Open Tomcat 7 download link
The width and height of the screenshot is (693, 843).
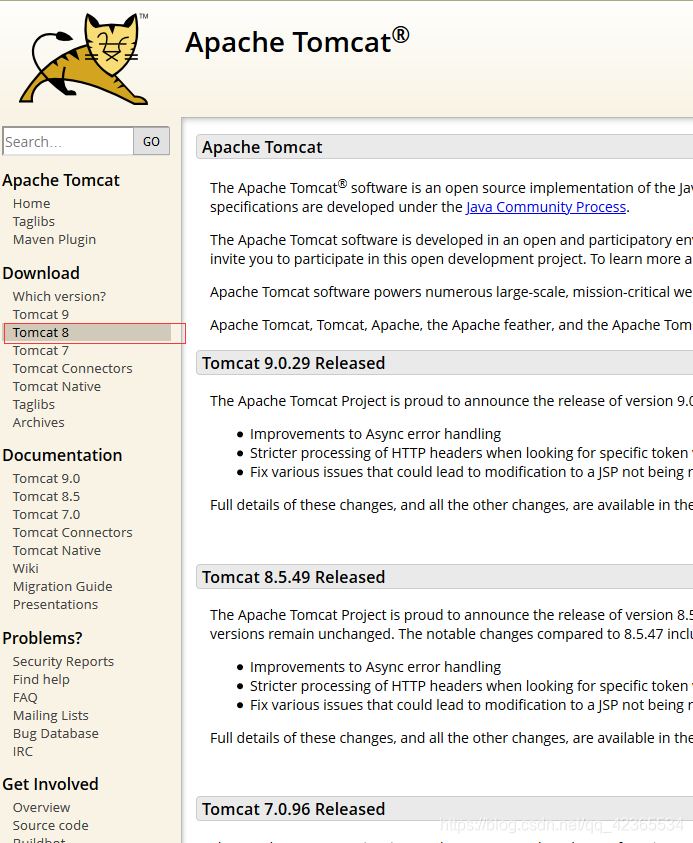point(41,351)
